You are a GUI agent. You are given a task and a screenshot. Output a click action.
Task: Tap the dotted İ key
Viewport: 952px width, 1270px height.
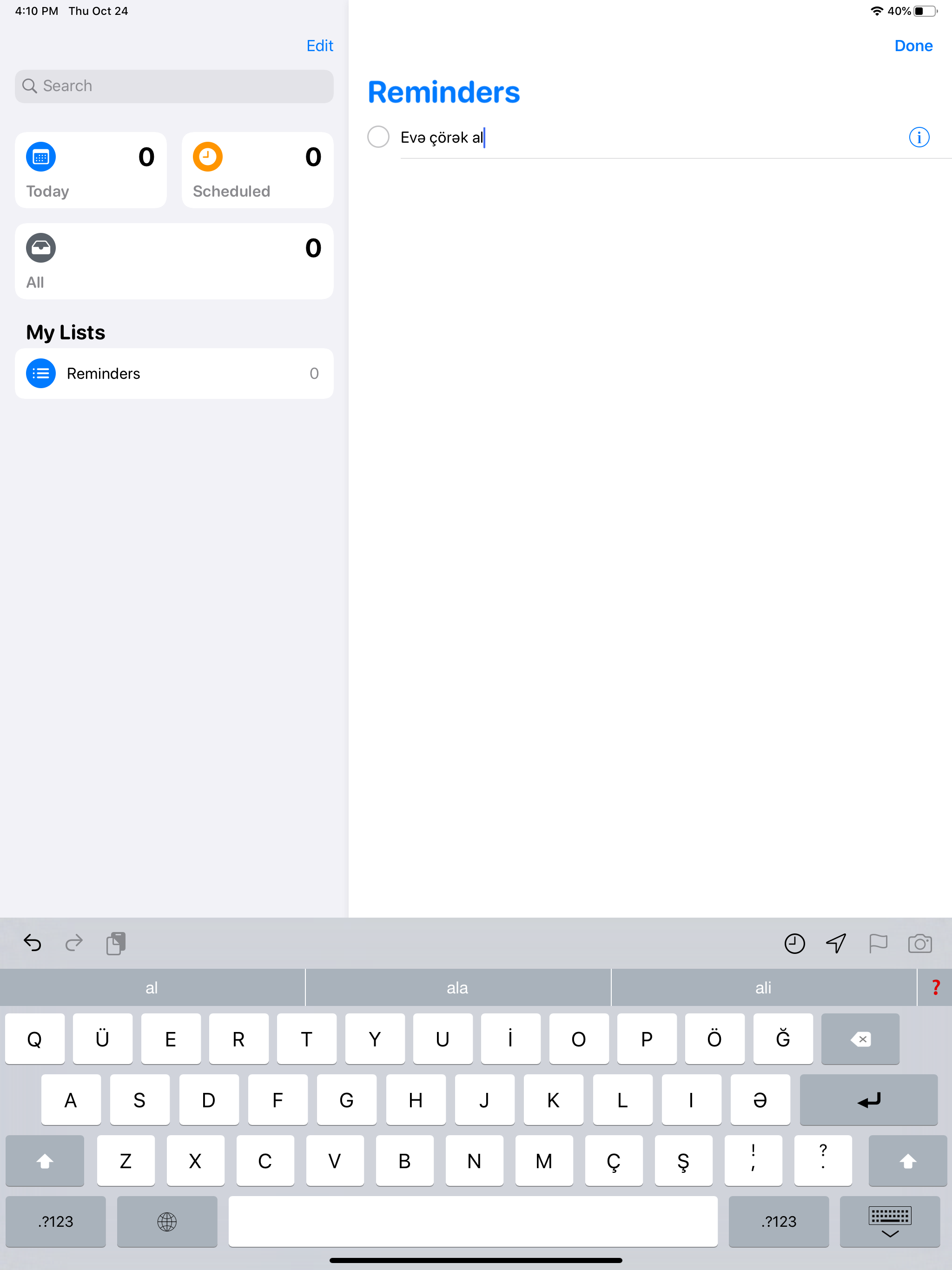tap(510, 1038)
